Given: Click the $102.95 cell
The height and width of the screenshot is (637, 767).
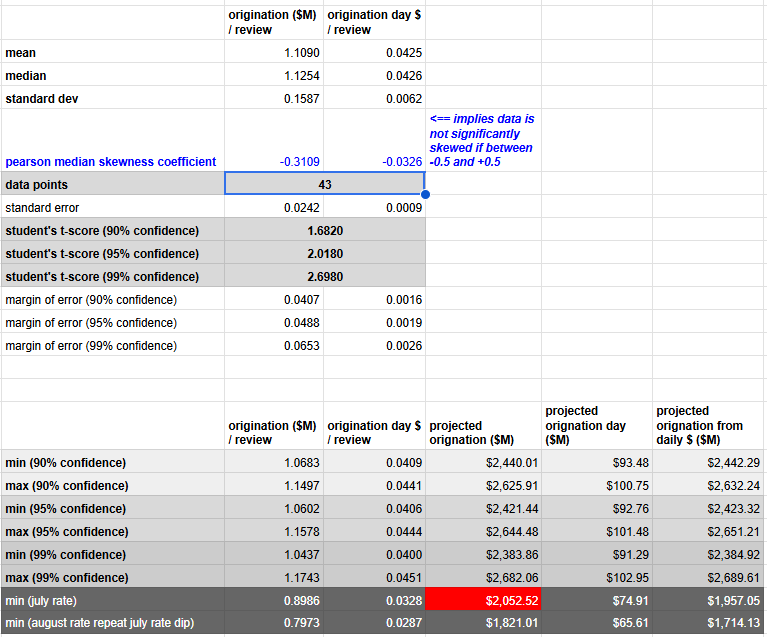Looking at the screenshot, I should (x=628, y=577).
